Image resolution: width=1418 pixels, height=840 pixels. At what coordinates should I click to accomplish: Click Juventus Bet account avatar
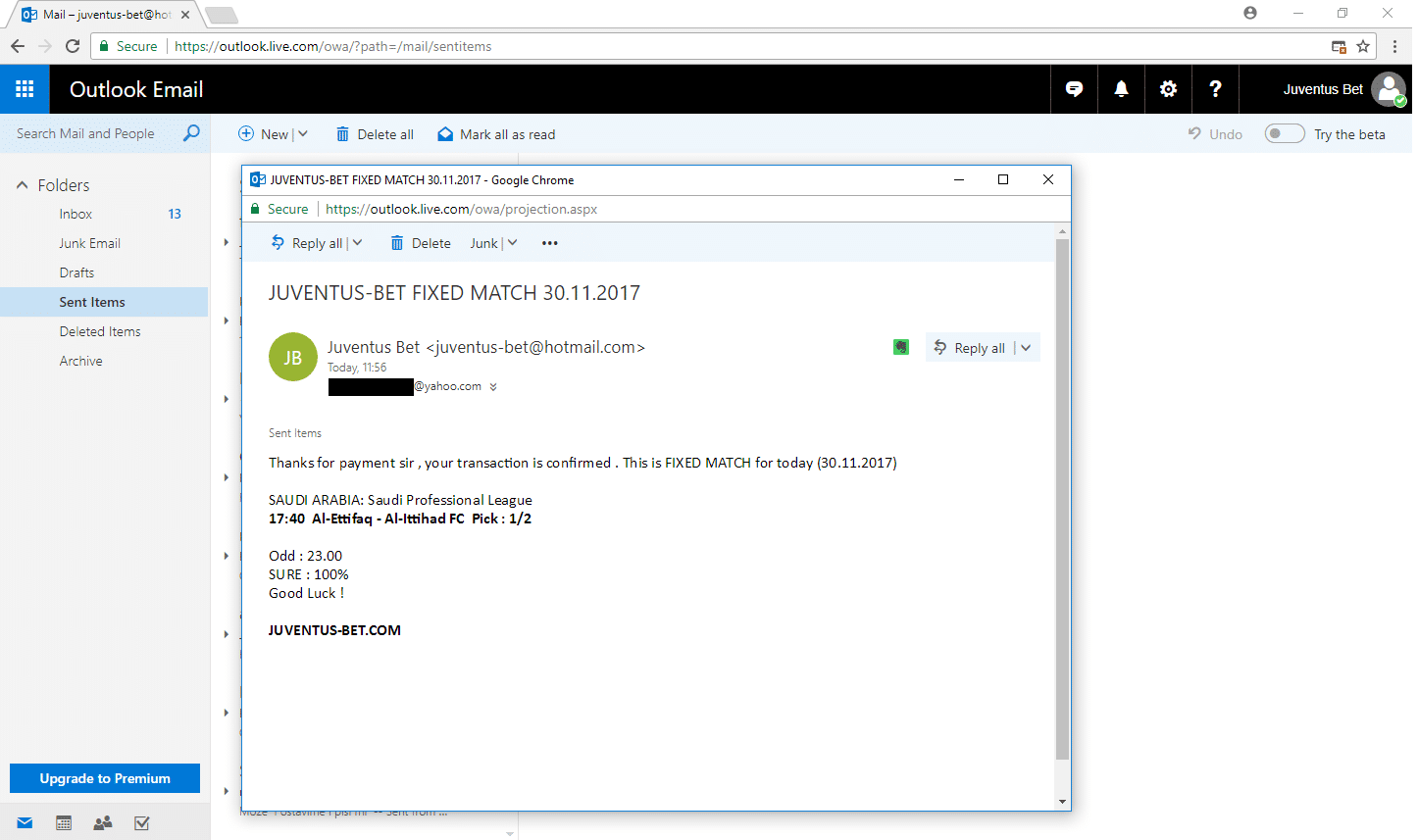[x=1388, y=89]
